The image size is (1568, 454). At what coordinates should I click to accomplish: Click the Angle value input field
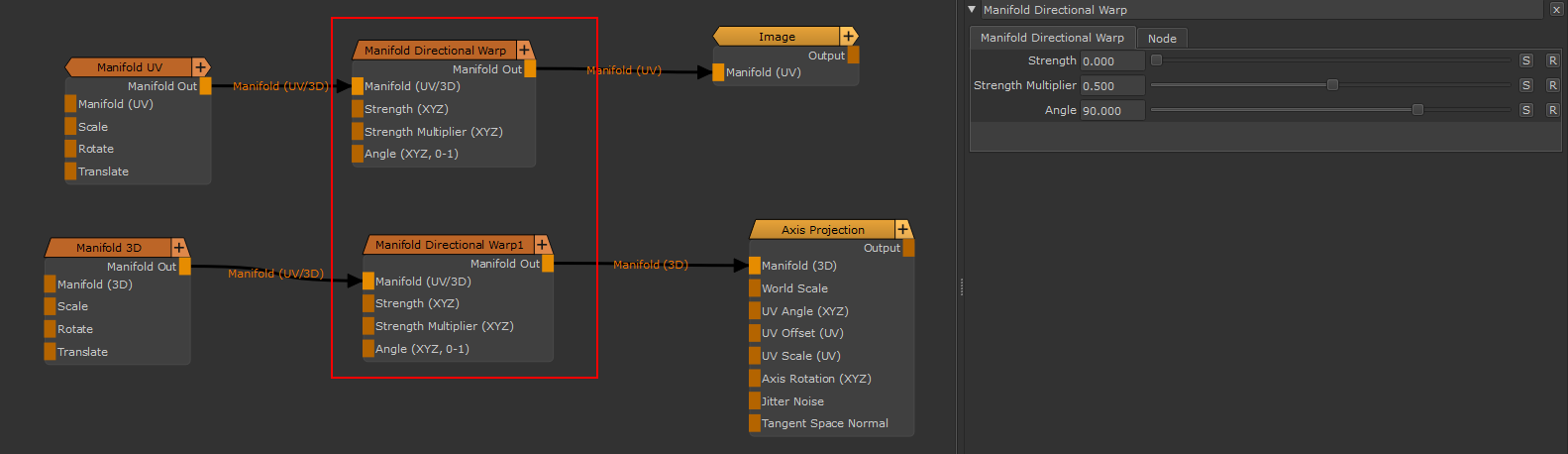1111,111
